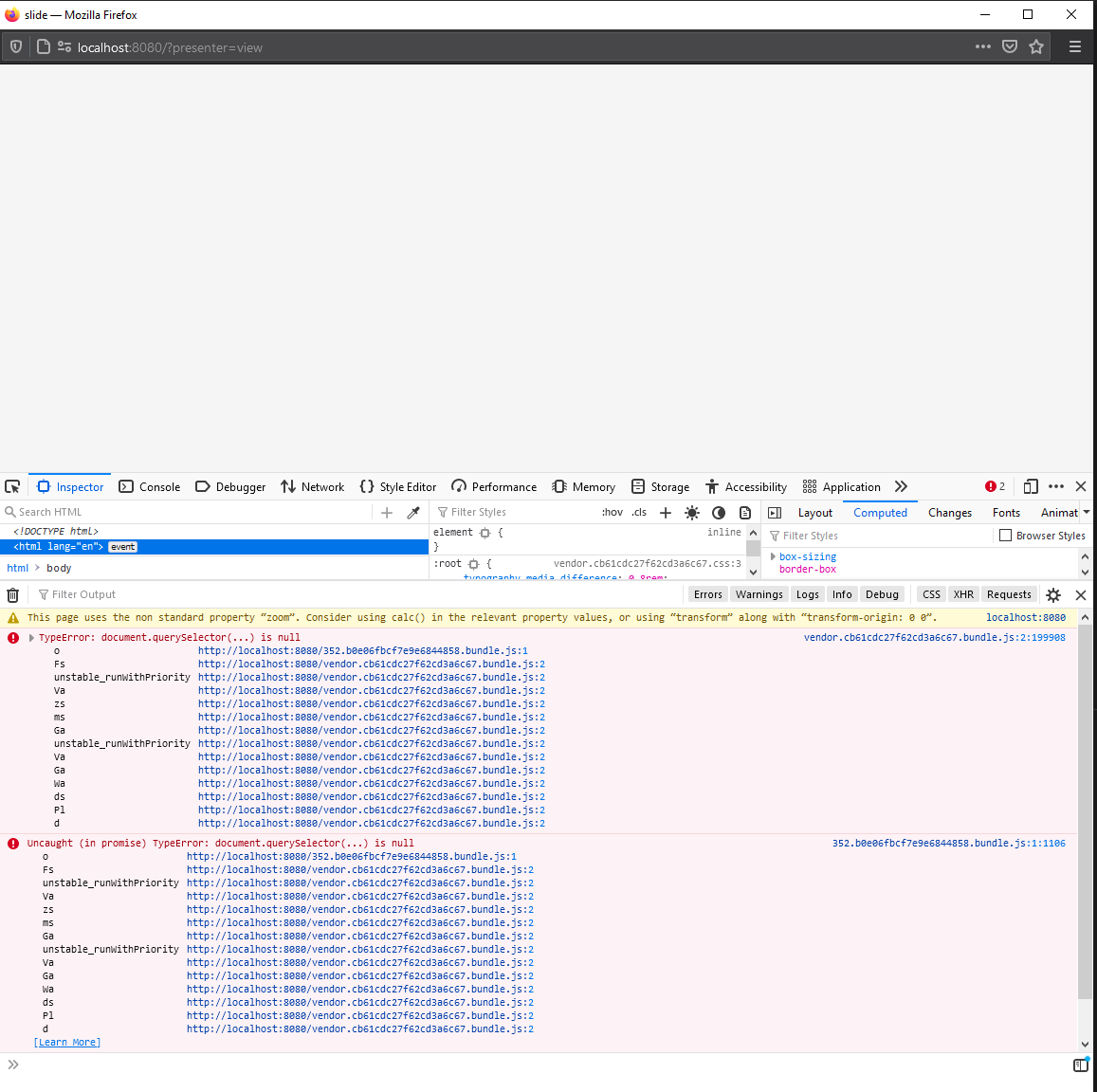The width and height of the screenshot is (1097, 1092).
Task: Clear the console output with trash icon
Action: 12,593
